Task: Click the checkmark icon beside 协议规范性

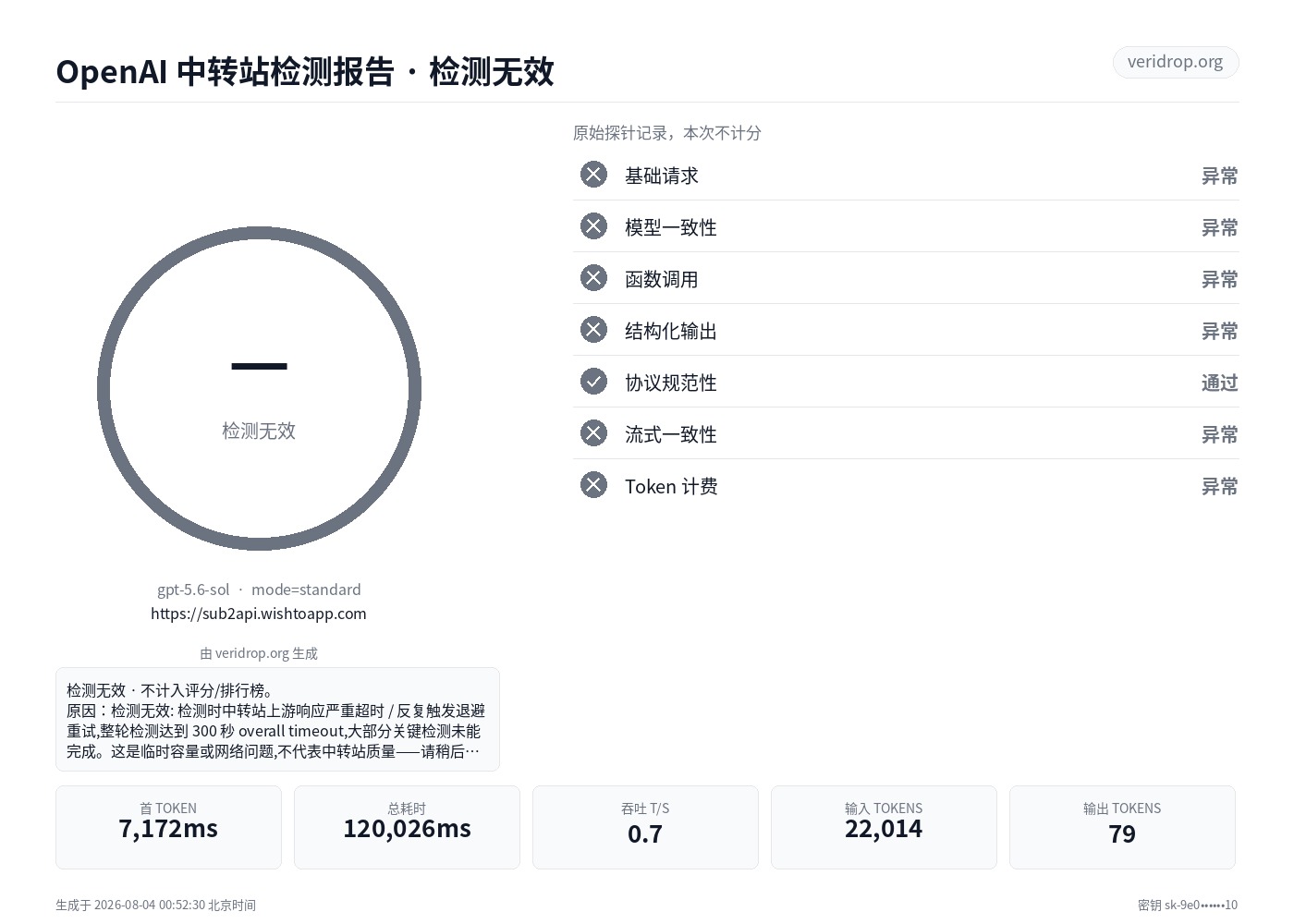Action: coord(593,382)
